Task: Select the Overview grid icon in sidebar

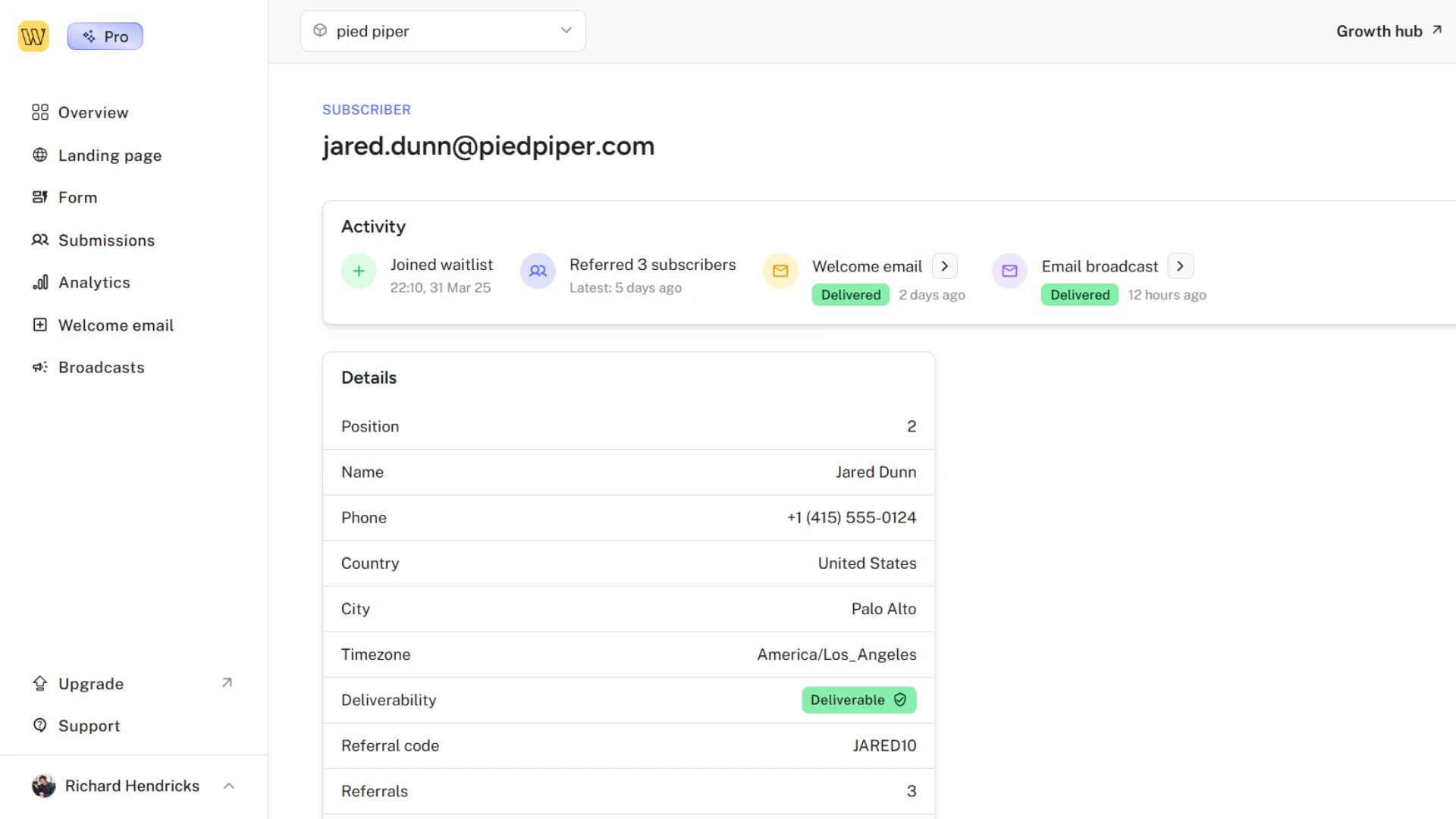Action: (x=40, y=112)
